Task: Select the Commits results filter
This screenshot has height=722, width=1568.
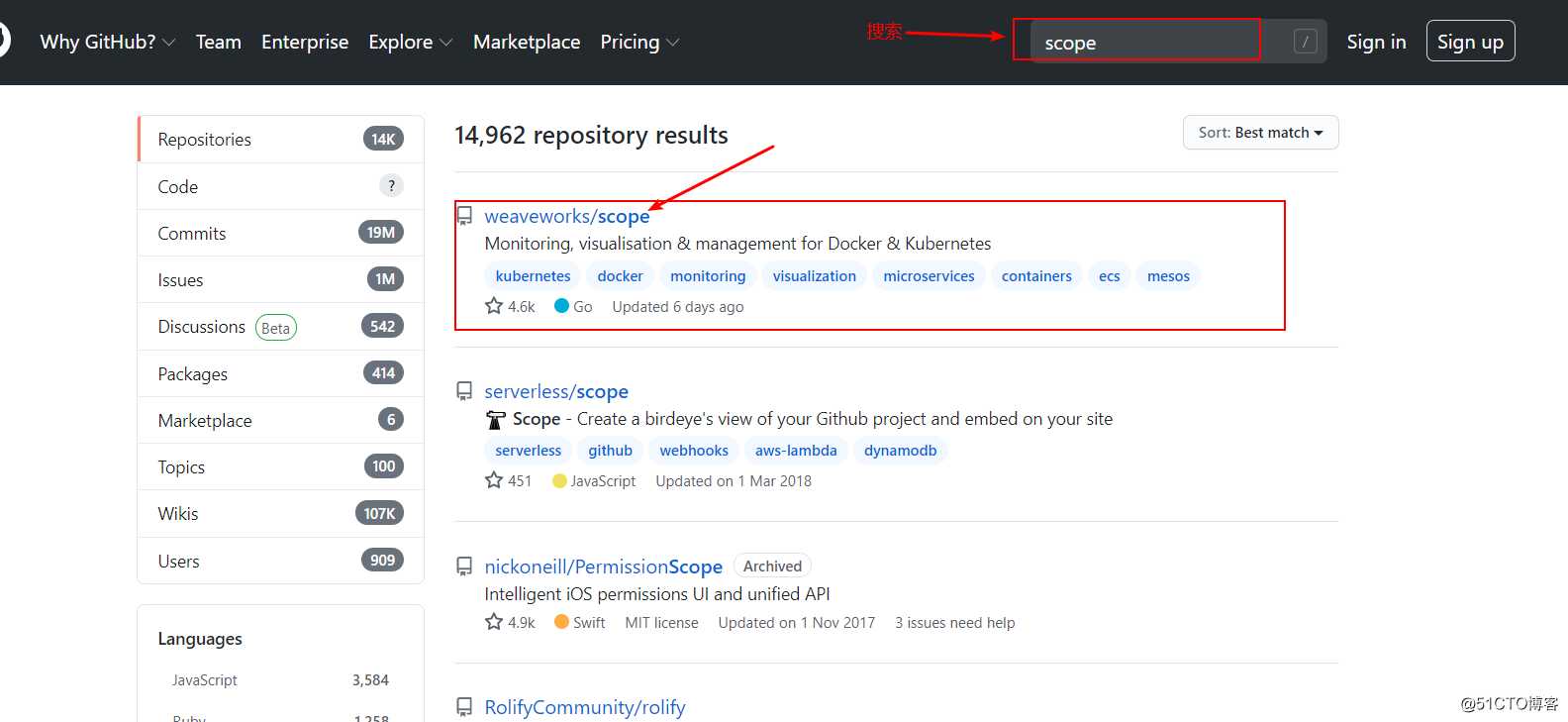Action: 281,233
